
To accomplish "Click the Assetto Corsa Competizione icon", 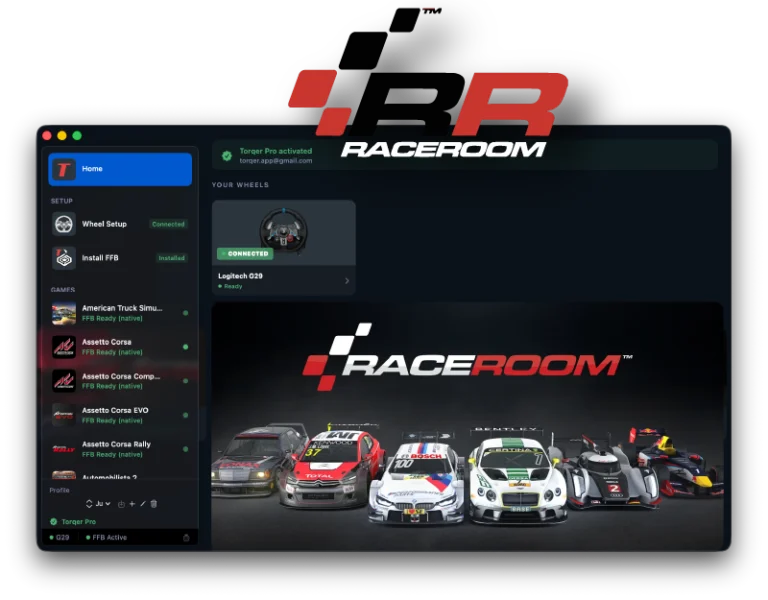I will pos(64,381).
